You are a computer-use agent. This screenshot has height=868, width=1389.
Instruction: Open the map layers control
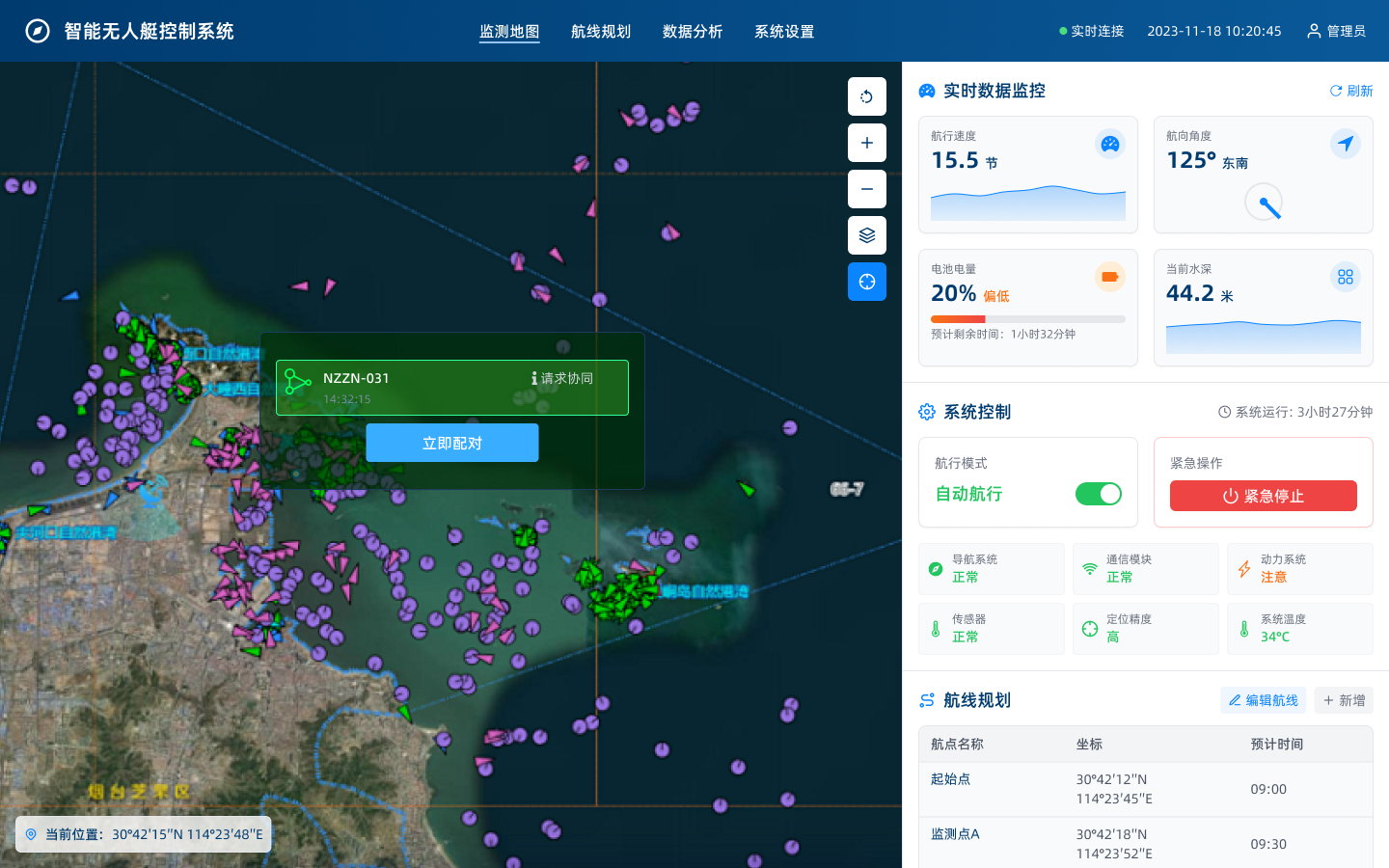(x=866, y=235)
